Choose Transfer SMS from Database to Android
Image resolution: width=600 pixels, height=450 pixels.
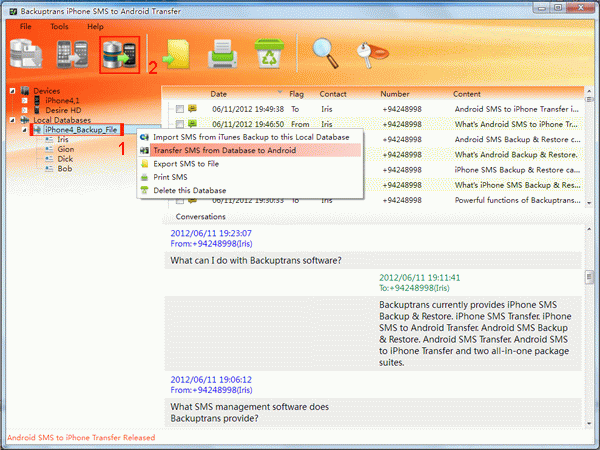pos(249,150)
